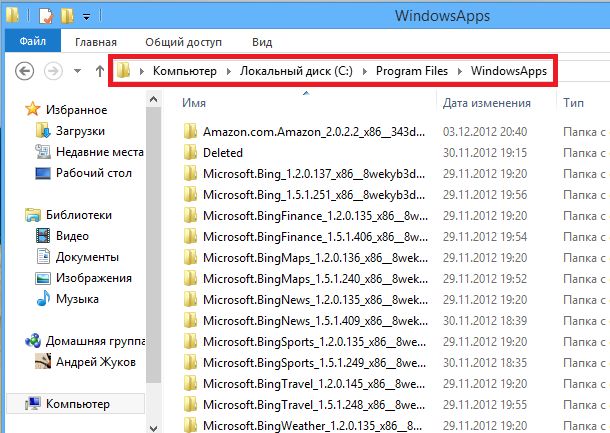Click the Видео filmstrip icon
The height and width of the screenshot is (433, 610).
tap(43, 236)
